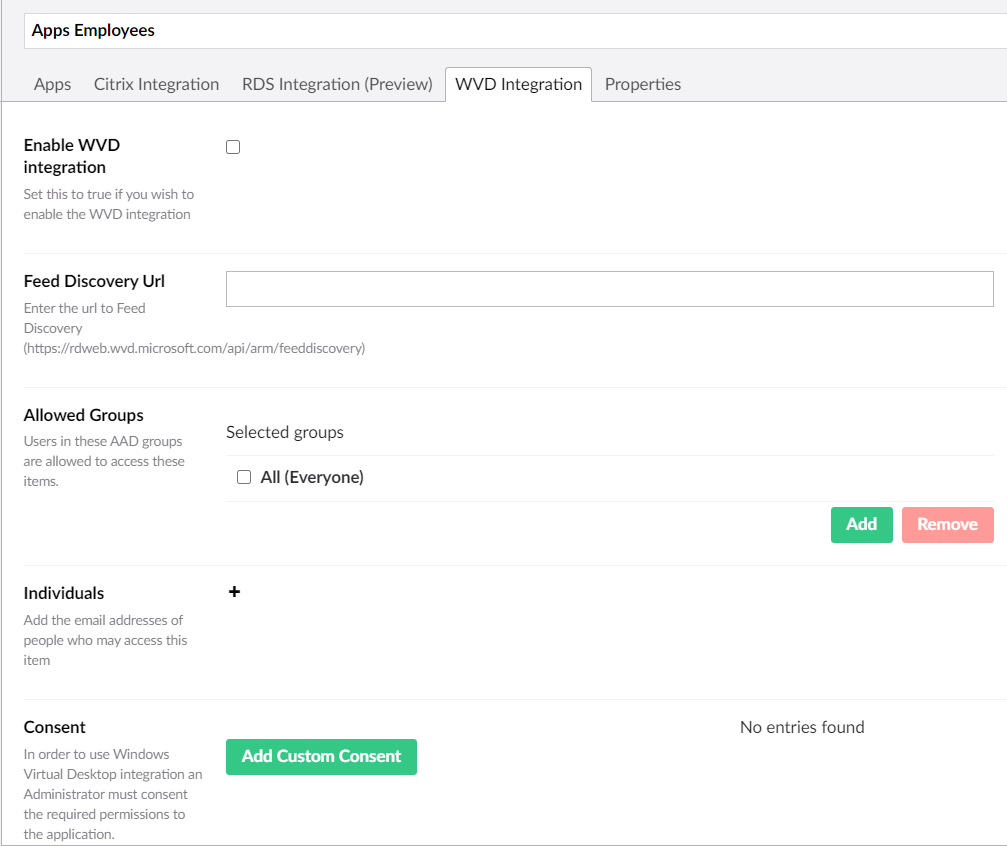Click the Remove groups button

click(947, 524)
